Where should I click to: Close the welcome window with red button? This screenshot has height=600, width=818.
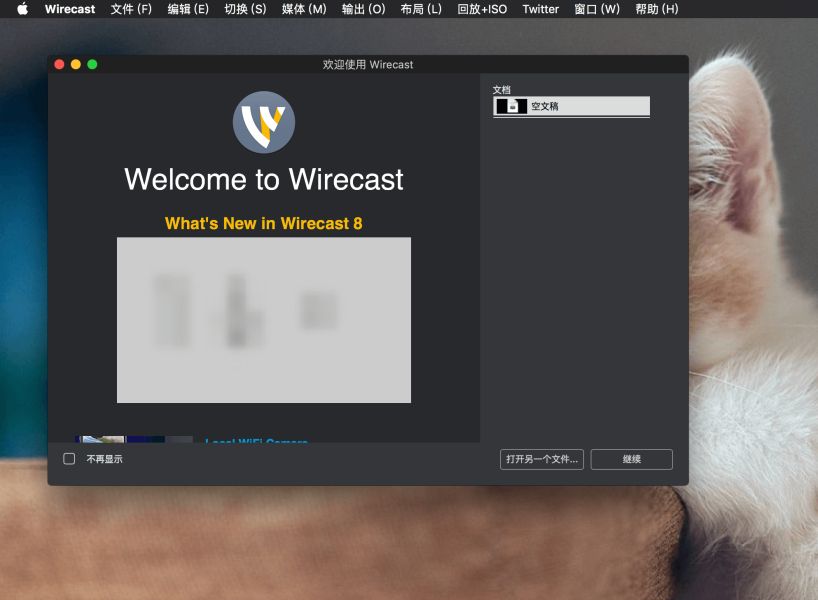point(59,64)
